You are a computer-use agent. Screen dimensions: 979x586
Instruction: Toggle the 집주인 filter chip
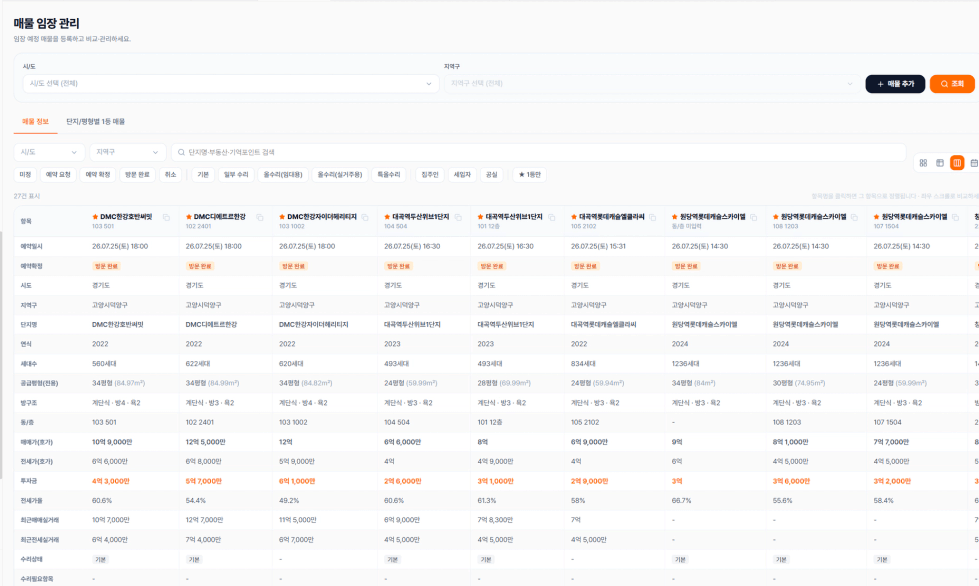(430, 175)
